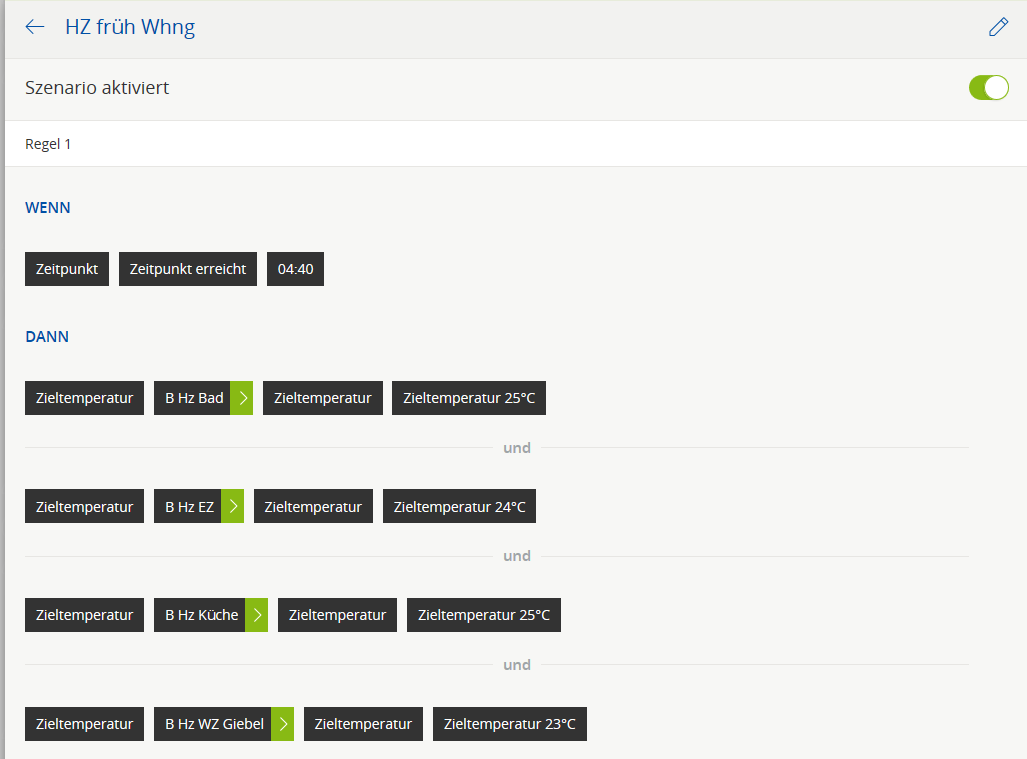The image size is (1027, 759).
Task: Open the edit pencil icon
Action: (x=998, y=27)
